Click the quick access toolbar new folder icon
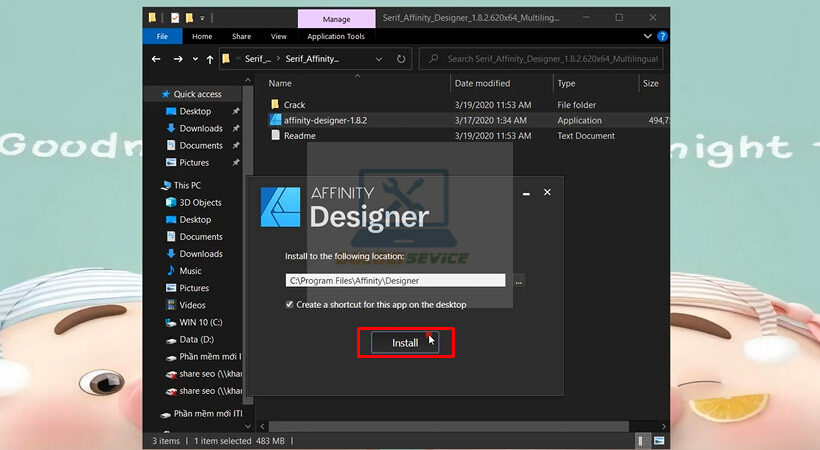 (x=189, y=18)
